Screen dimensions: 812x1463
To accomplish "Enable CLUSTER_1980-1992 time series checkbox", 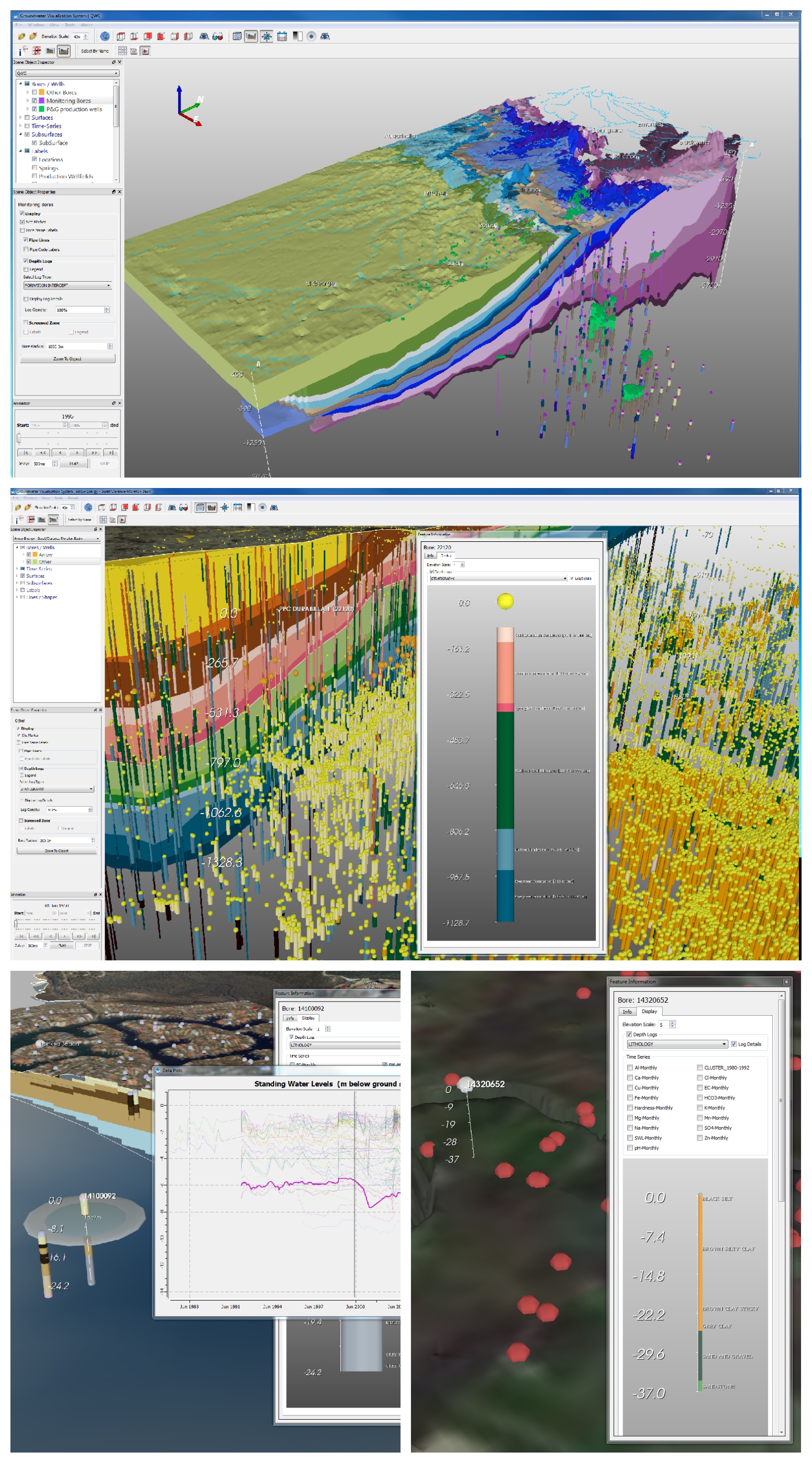I will (x=700, y=1067).
